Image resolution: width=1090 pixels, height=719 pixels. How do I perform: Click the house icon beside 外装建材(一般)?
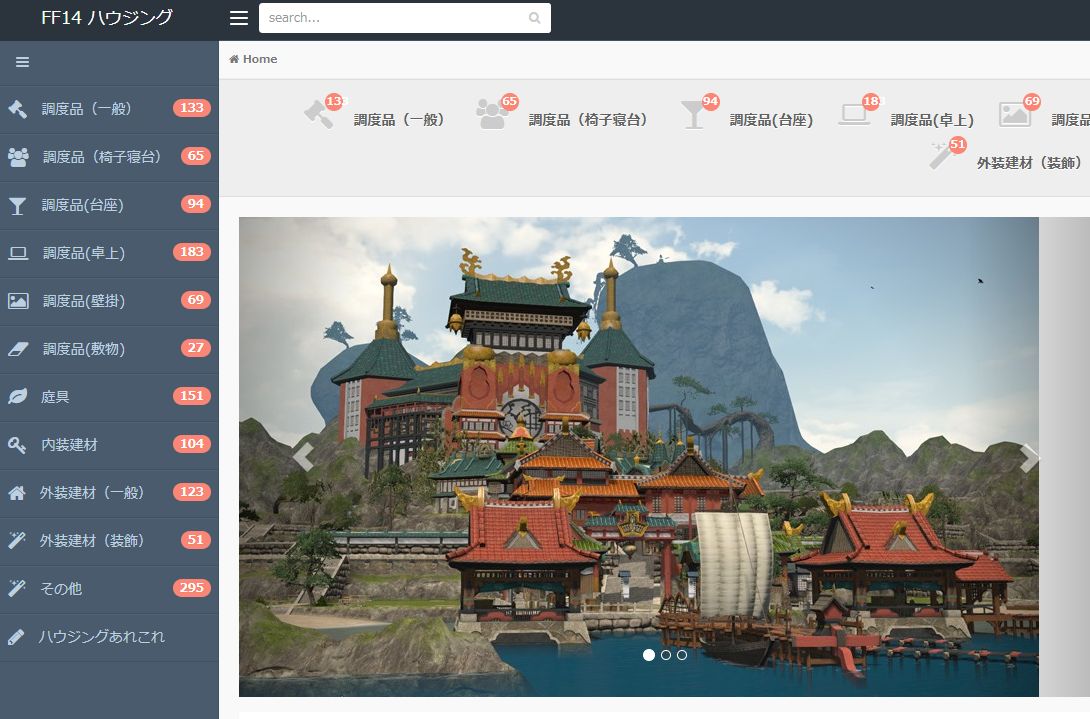(x=17, y=493)
